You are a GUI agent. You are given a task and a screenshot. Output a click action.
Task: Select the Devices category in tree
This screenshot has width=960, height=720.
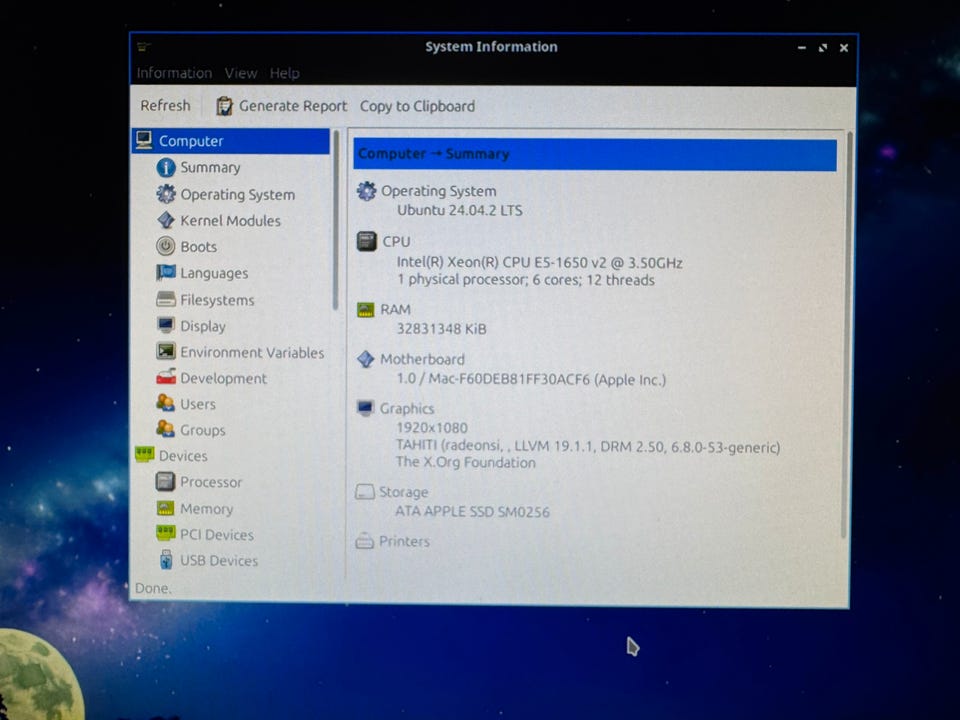pos(183,456)
